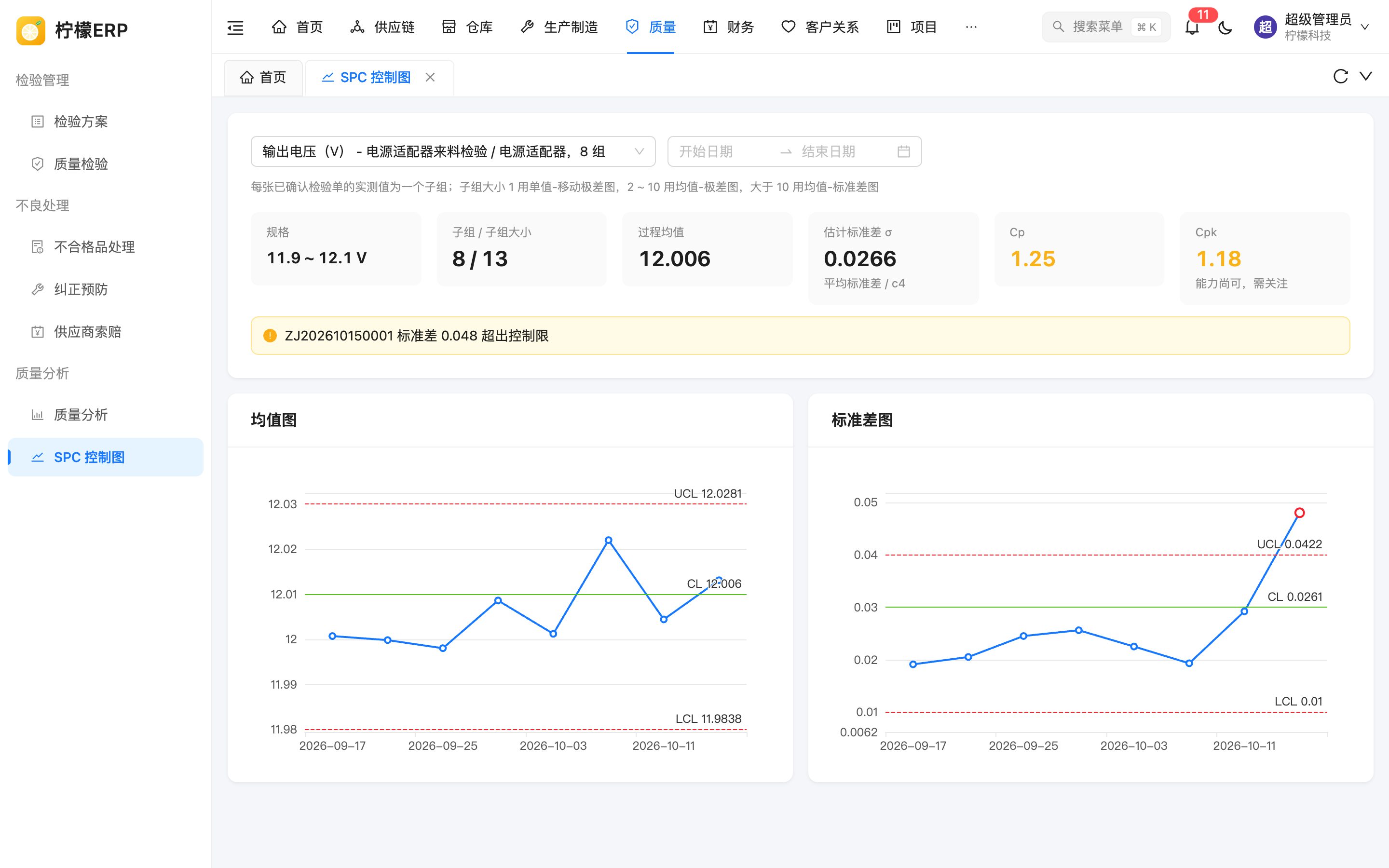
Task: Expand the tab bar dropdown chevron
Action: point(1366,76)
